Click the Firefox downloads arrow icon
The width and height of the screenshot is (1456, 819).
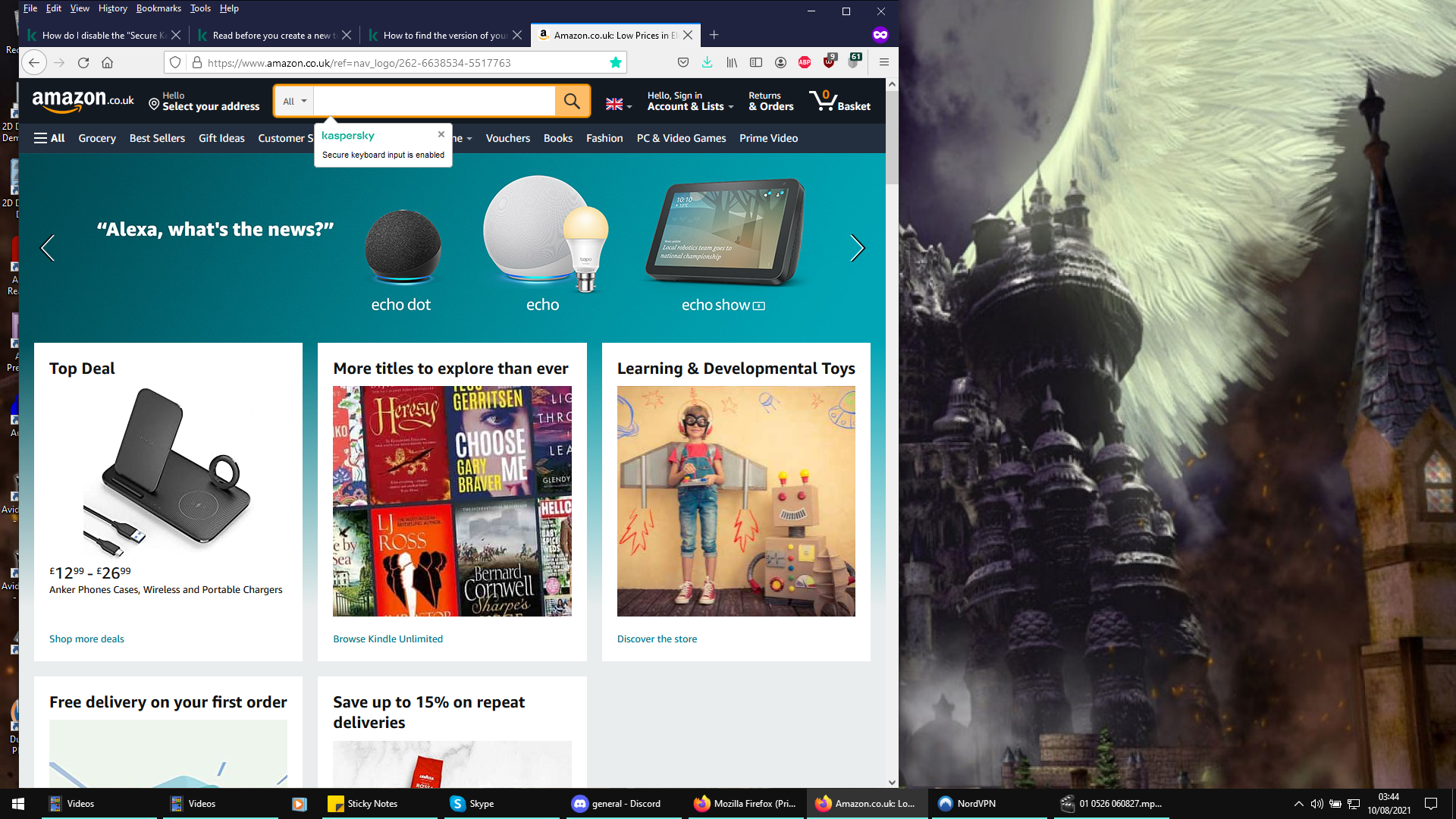(707, 63)
